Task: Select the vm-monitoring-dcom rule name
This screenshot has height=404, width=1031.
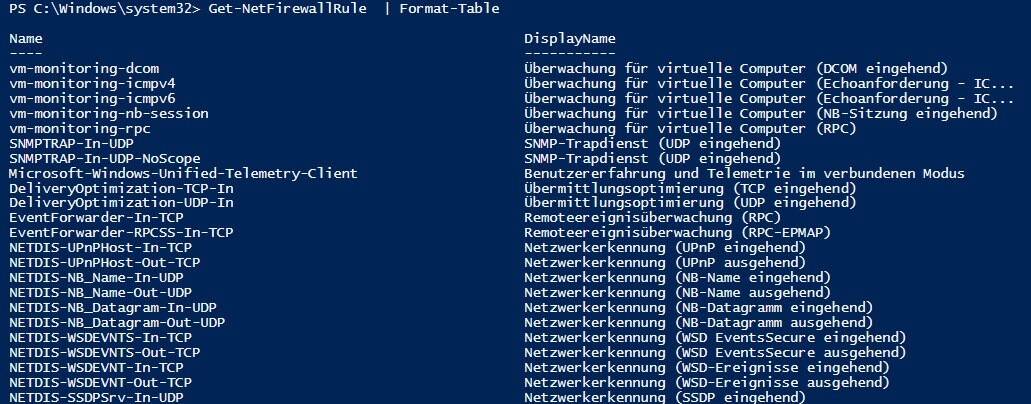Action: click(x=76, y=69)
